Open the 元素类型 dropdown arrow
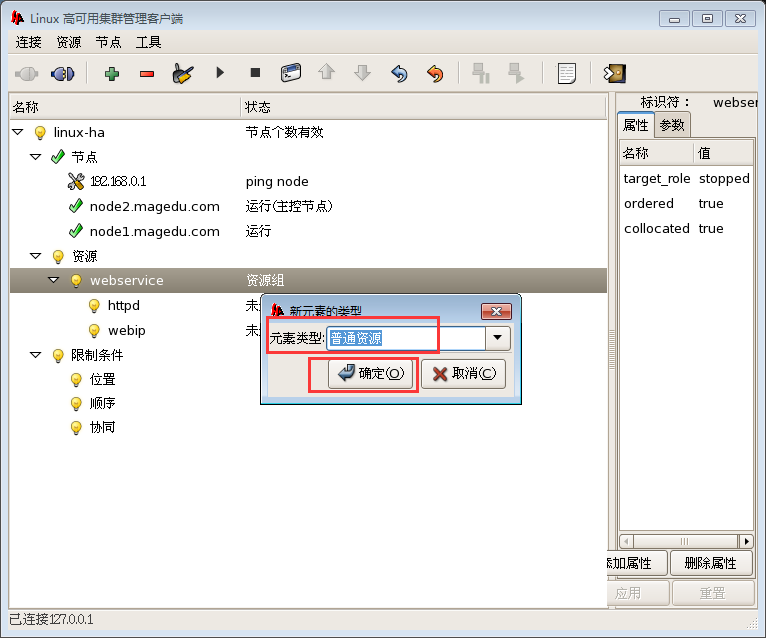 pos(498,338)
